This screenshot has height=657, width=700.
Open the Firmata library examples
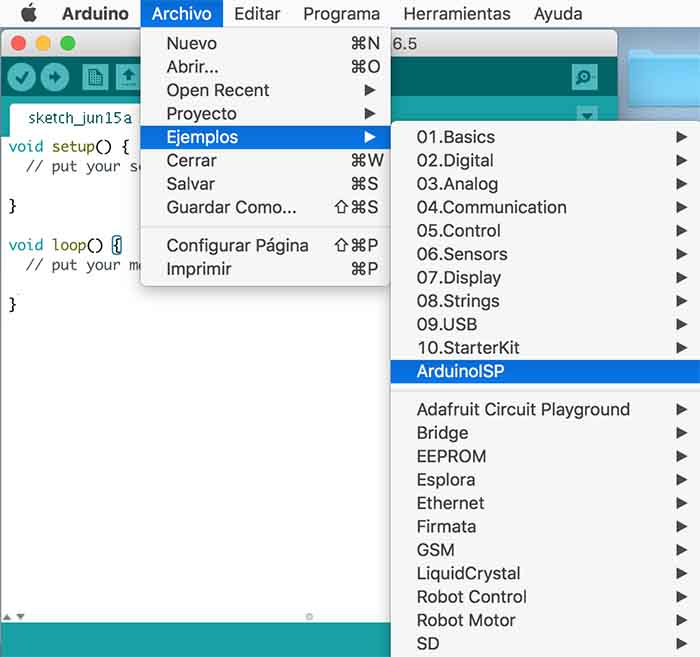tap(545, 527)
